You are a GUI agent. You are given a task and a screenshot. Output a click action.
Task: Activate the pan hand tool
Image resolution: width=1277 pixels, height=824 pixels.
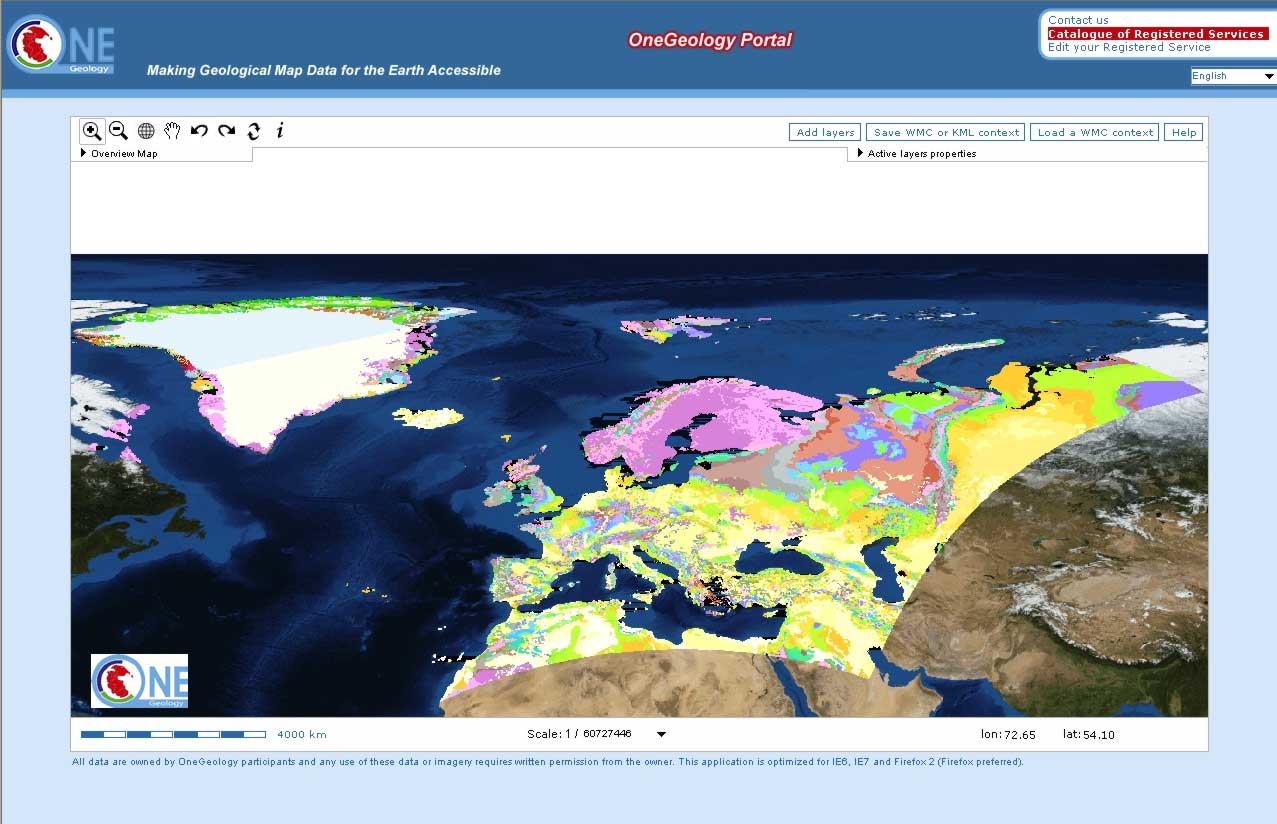pos(172,131)
